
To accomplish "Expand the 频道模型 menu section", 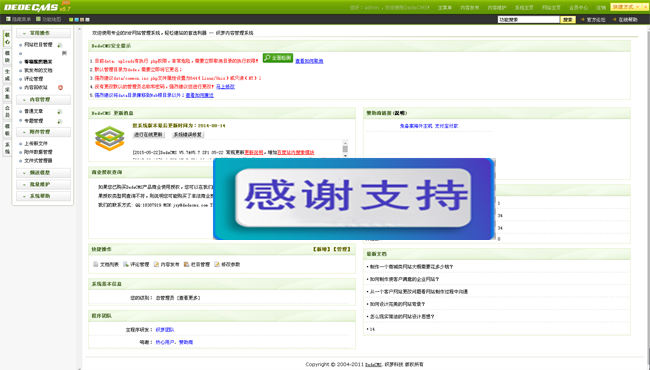I will point(43,172).
